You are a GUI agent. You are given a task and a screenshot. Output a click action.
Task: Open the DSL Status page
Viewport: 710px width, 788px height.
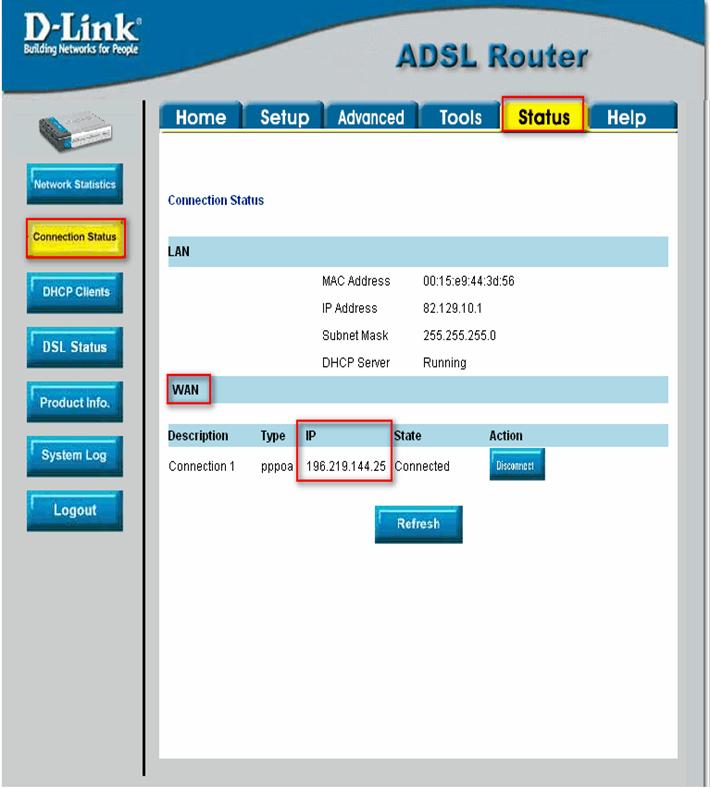[75, 347]
